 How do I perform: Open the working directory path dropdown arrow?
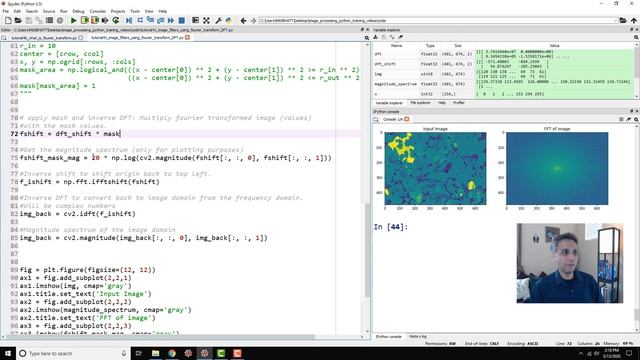click(615, 20)
